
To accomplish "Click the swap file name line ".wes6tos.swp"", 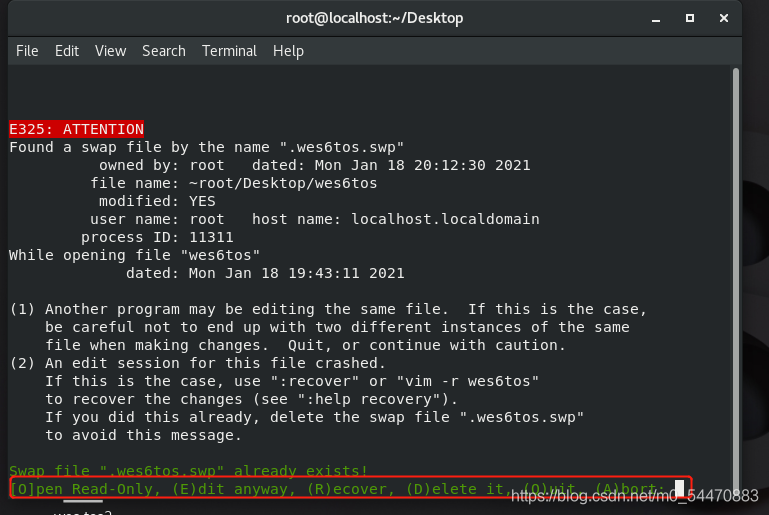I will tap(206, 147).
